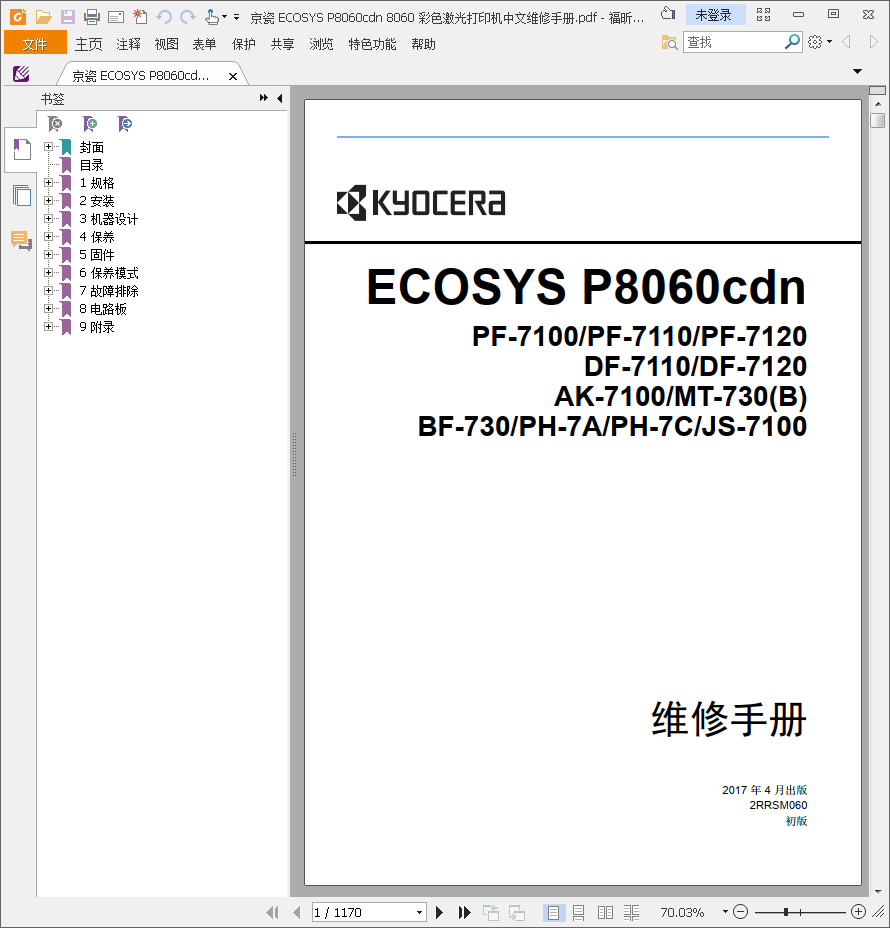The image size is (890, 928).
Task: Open the 文件 menu
Action: pyautogui.click(x=35, y=44)
